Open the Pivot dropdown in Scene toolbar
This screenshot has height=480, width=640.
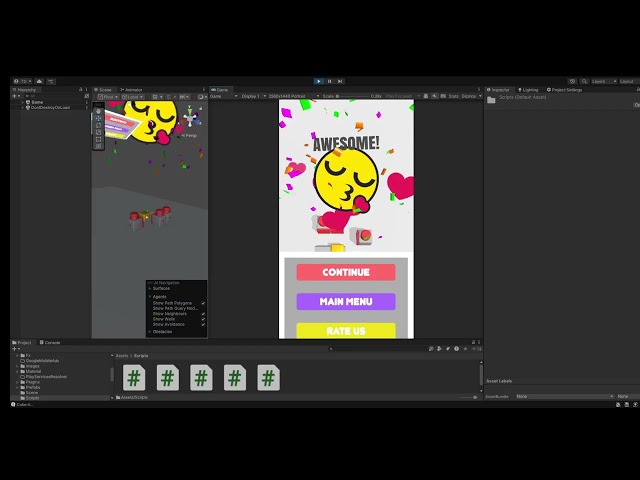pos(108,97)
